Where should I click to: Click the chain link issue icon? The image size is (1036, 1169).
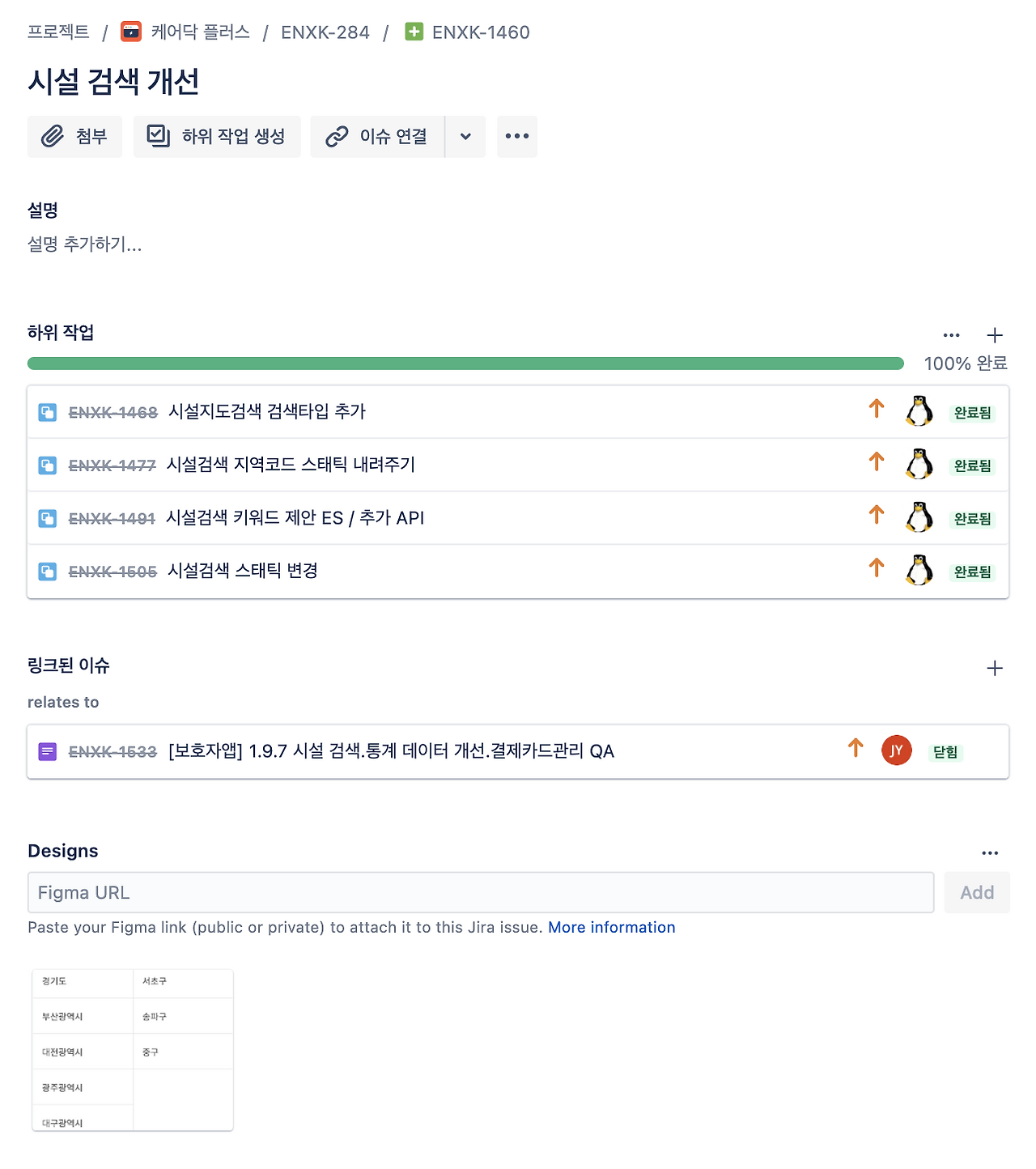[337, 137]
